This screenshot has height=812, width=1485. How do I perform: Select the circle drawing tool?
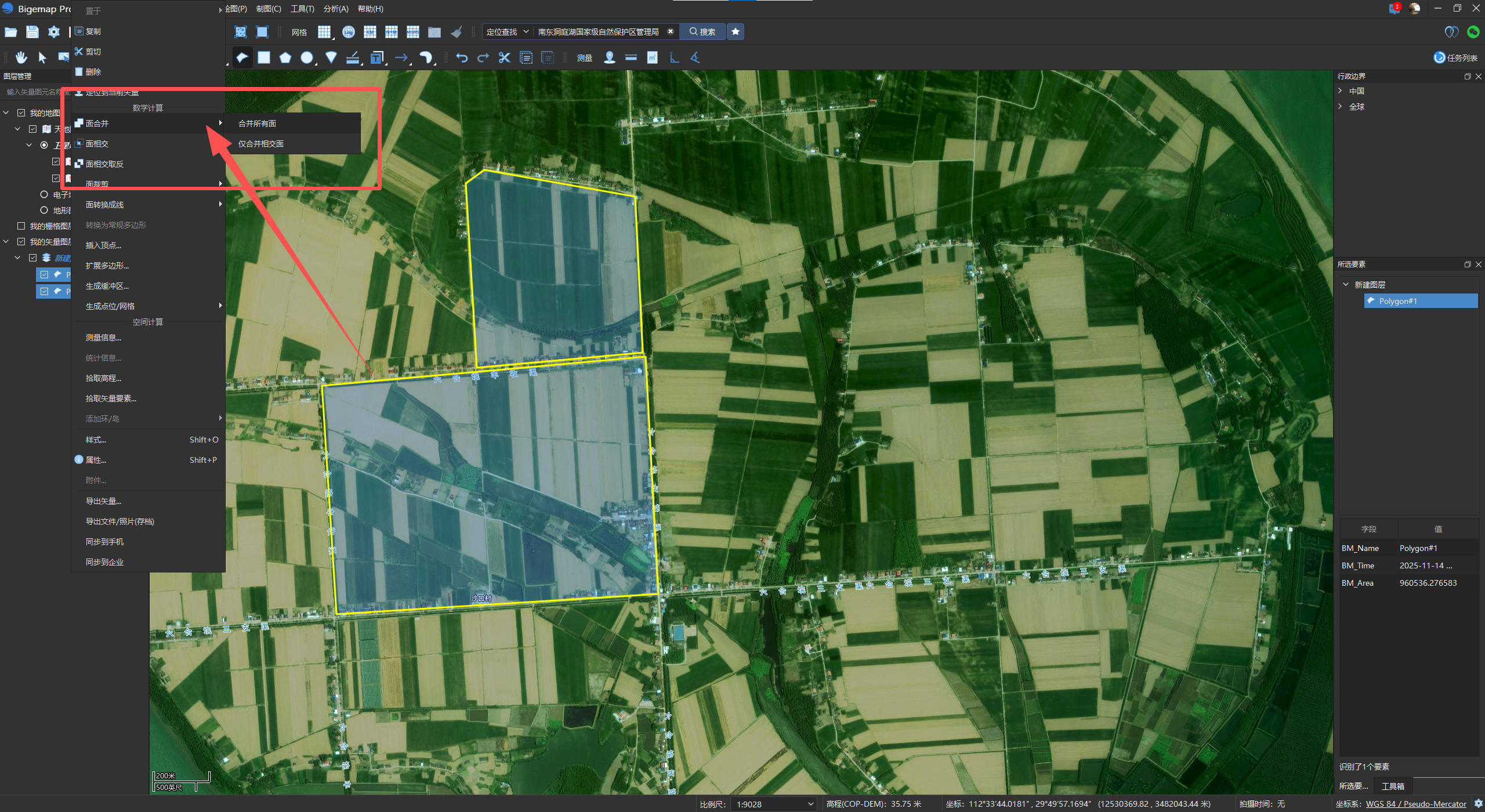click(x=307, y=57)
